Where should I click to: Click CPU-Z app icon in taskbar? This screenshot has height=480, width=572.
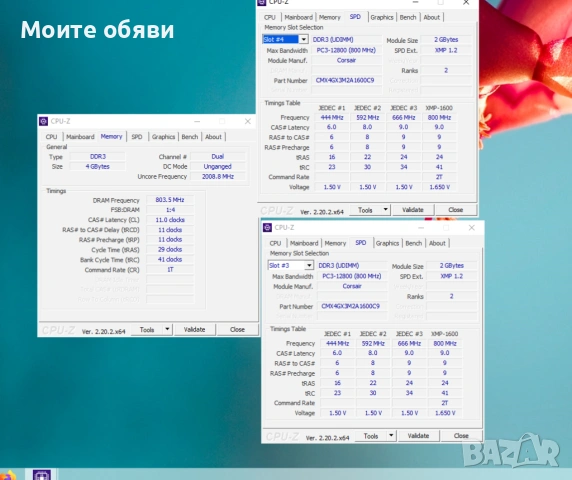coord(42,475)
